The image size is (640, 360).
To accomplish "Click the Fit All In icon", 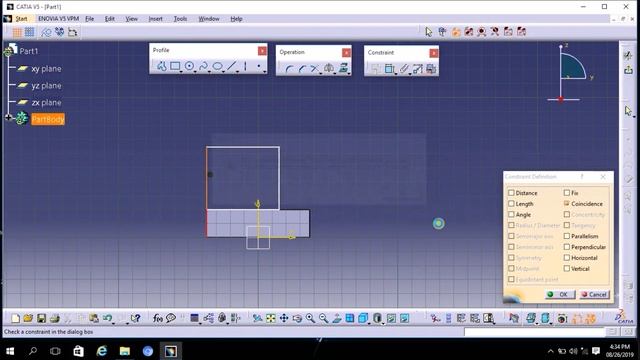I will coord(271,318).
